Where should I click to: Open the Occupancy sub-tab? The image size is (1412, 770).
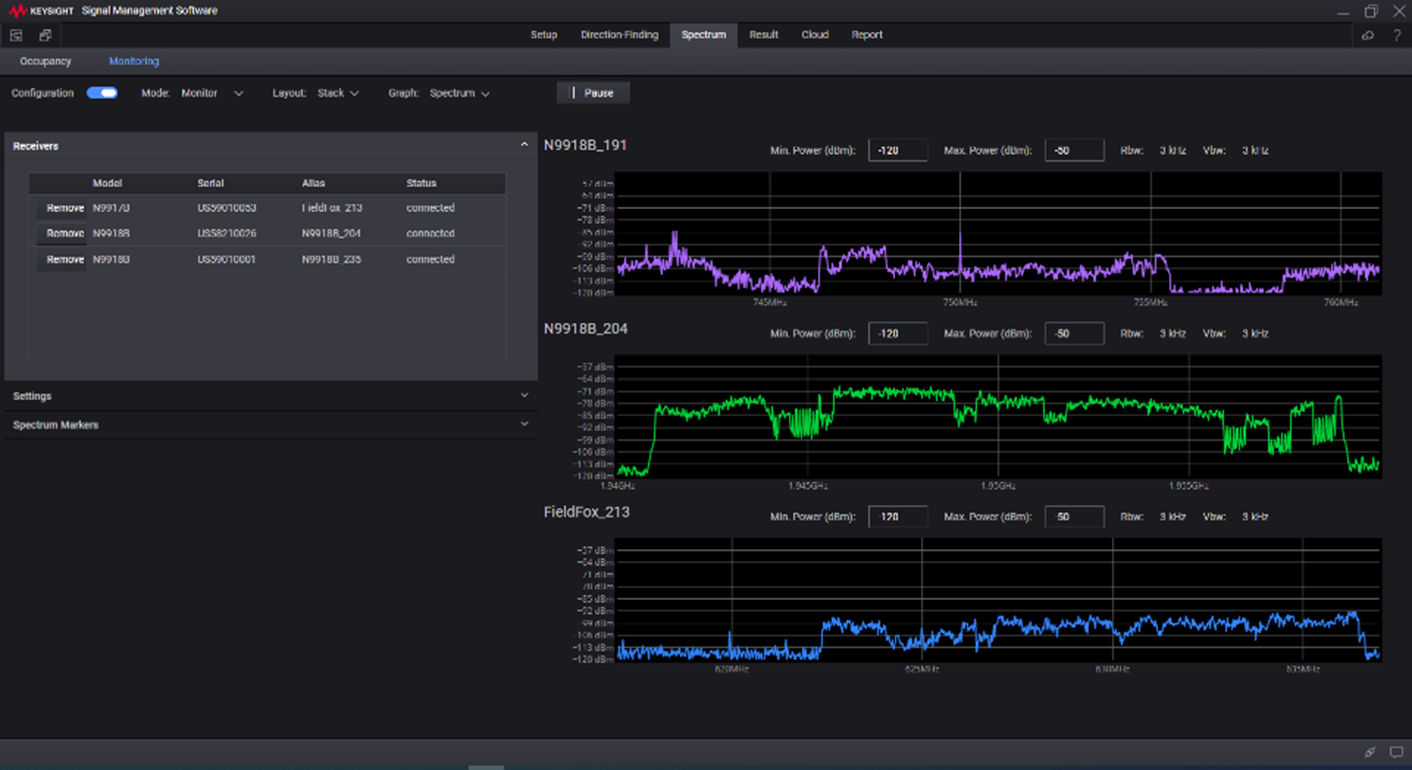(46, 61)
